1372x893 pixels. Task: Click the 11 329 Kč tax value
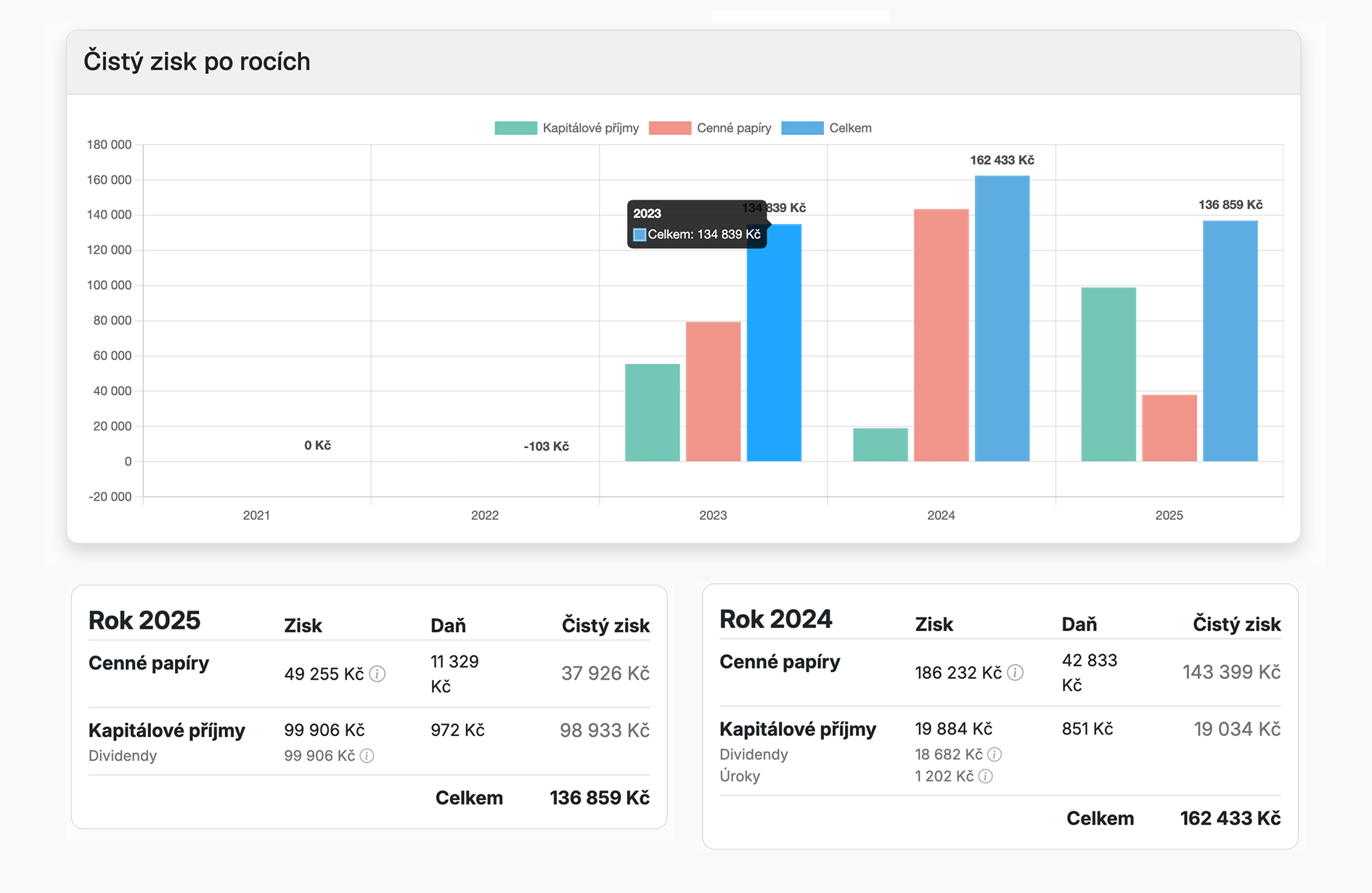(454, 674)
